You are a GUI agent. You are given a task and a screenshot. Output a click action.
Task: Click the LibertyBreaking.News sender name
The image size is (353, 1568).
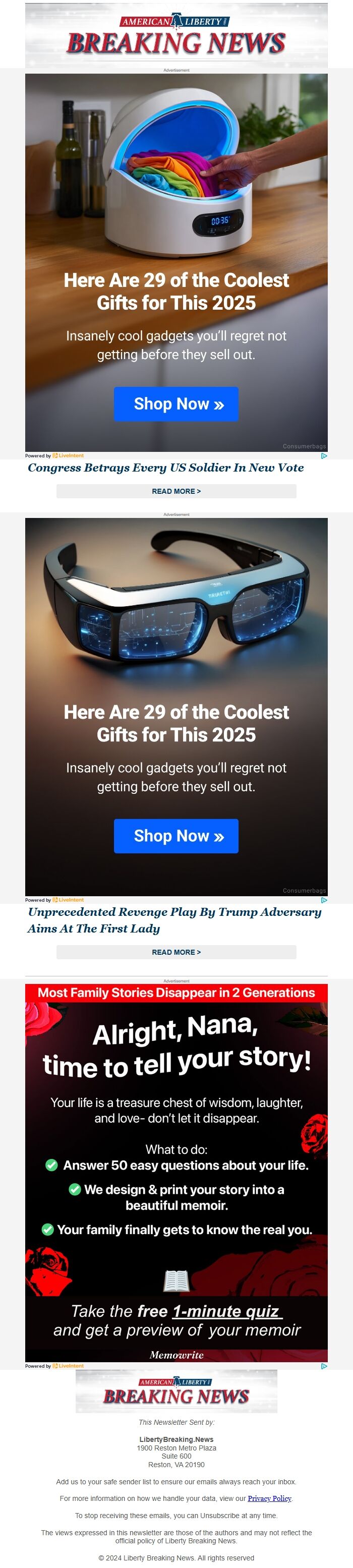point(176,1439)
